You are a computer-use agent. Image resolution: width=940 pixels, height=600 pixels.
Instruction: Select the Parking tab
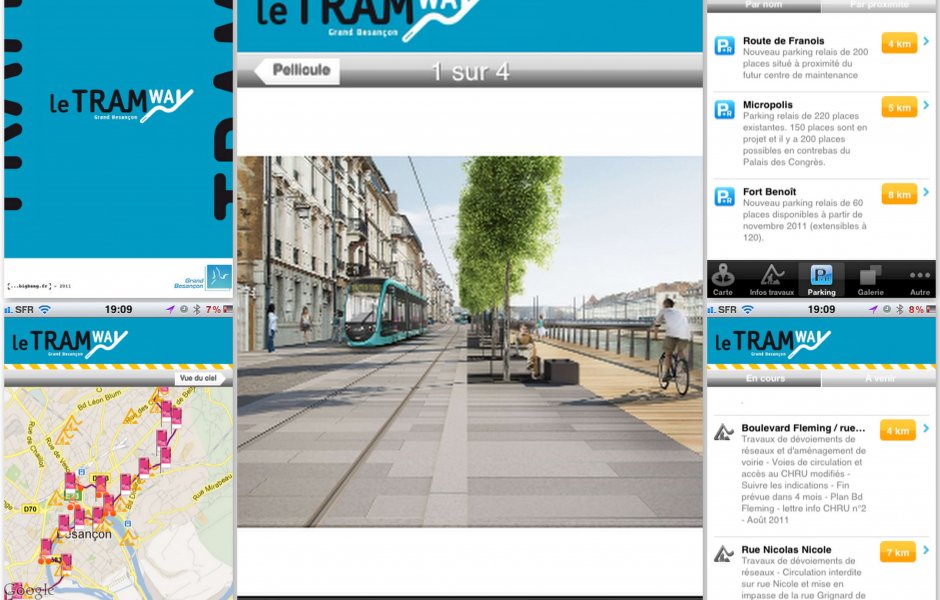[821, 280]
